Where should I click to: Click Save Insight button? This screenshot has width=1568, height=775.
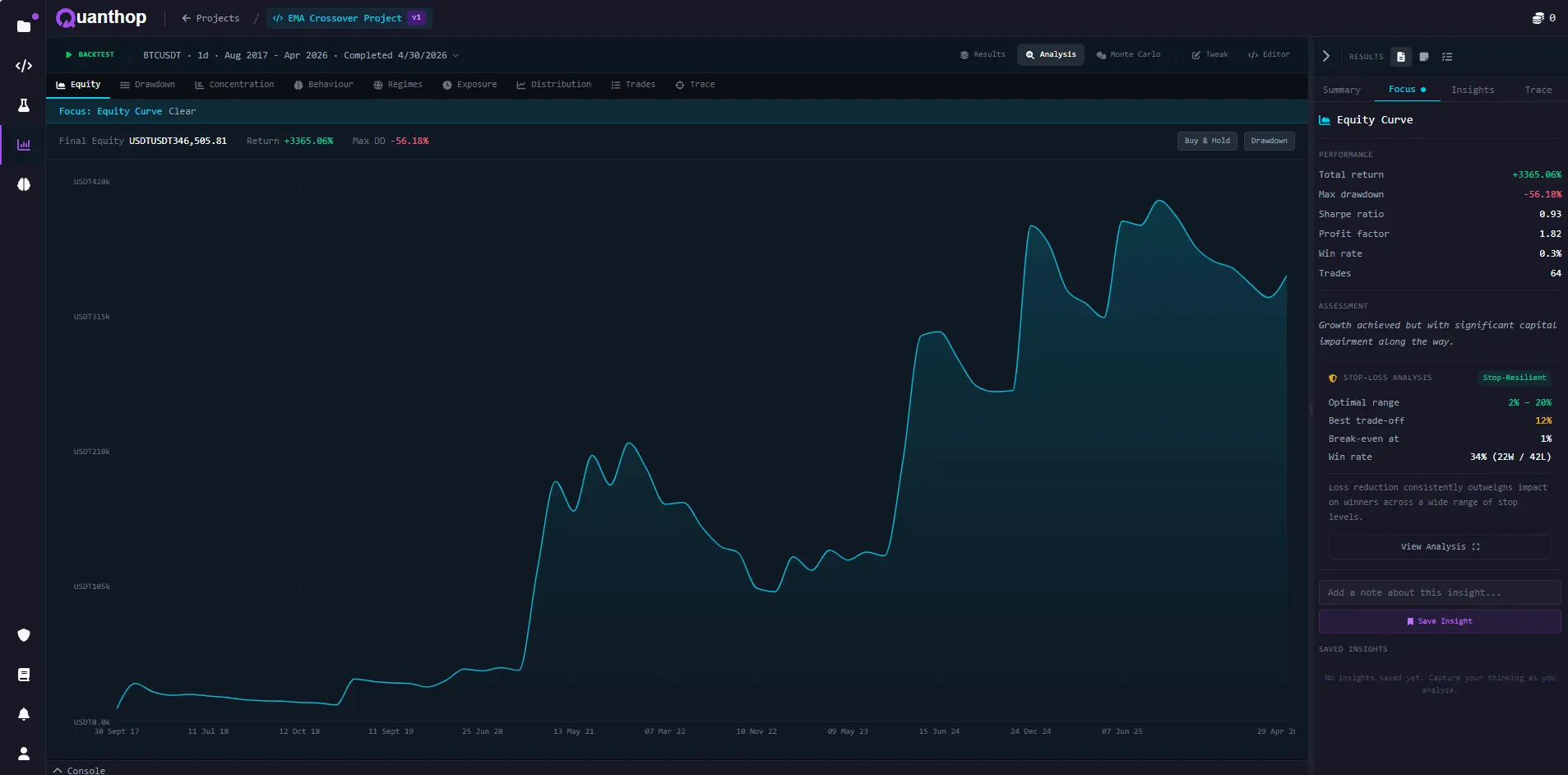(1440, 621)
